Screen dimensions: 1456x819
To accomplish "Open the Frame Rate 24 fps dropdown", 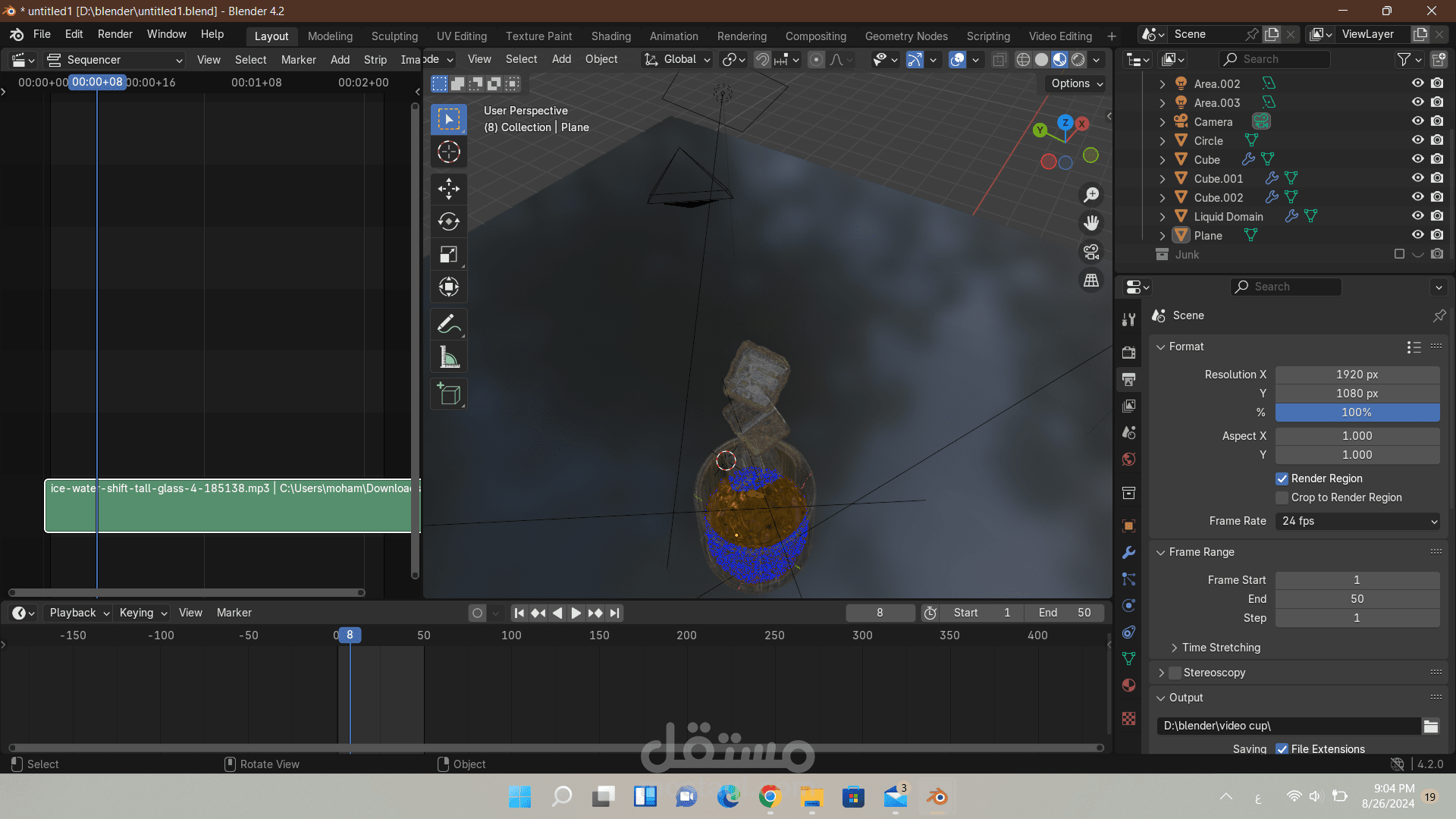I will [x=1357, y=521].
